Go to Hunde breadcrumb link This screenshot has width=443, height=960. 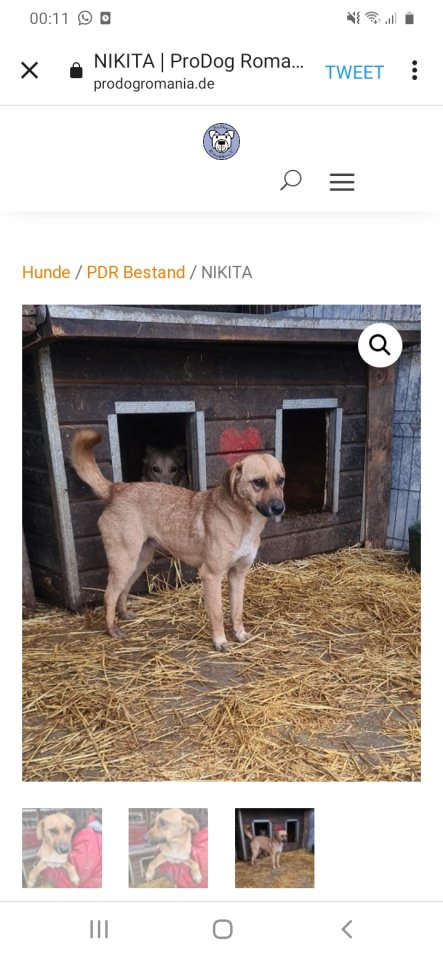point(46,272)
